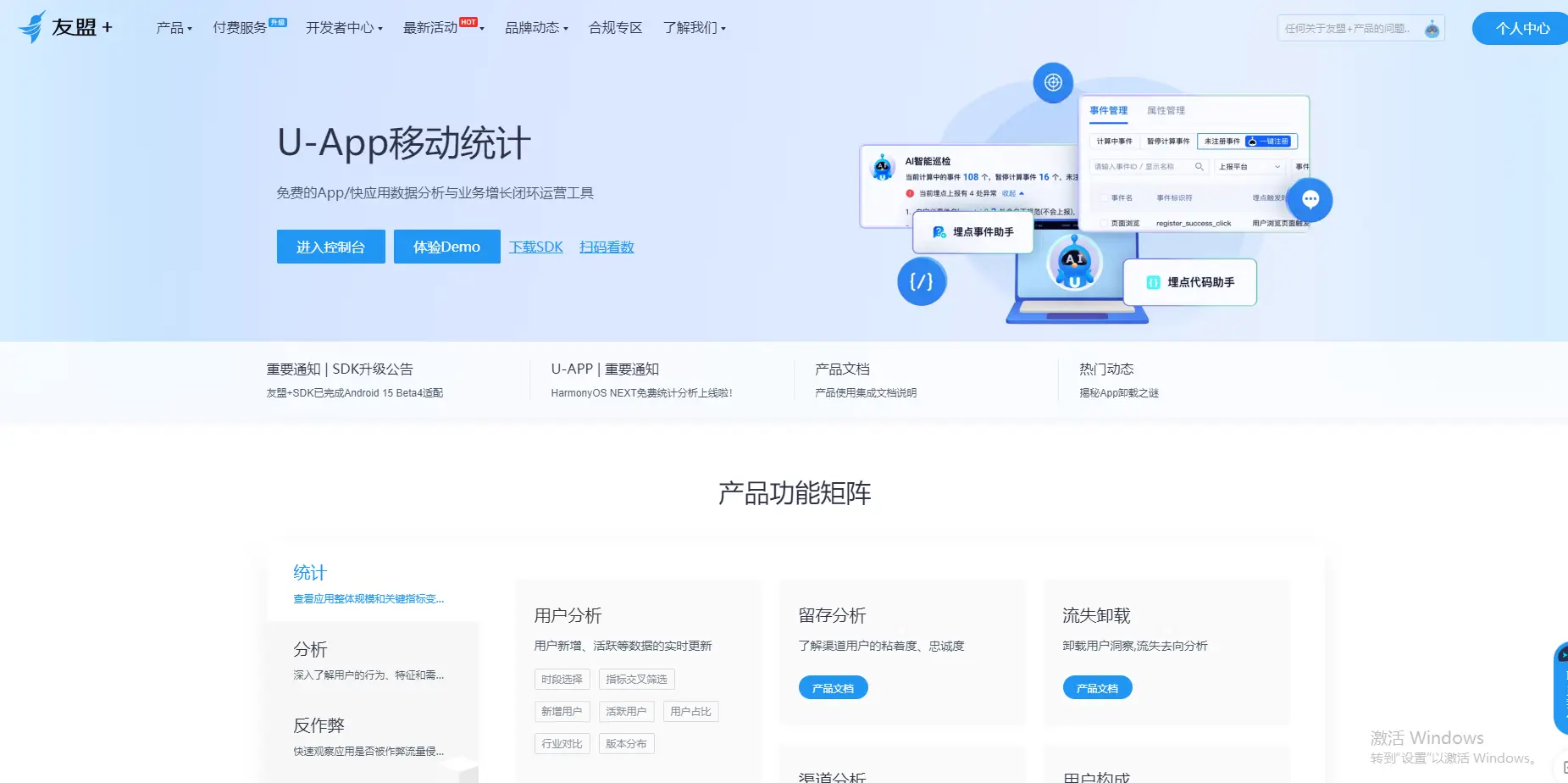Click the target circle icon above the illustration
This screenshot has width=1568, height=783.
coord(1053,82)
